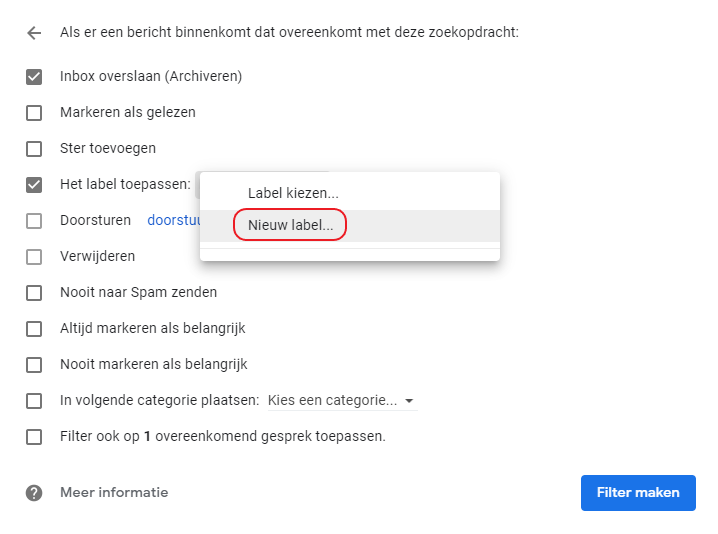Click the blue doorstuuradres link
Viewport: 718px width, 534px height.
click(174, 220)
